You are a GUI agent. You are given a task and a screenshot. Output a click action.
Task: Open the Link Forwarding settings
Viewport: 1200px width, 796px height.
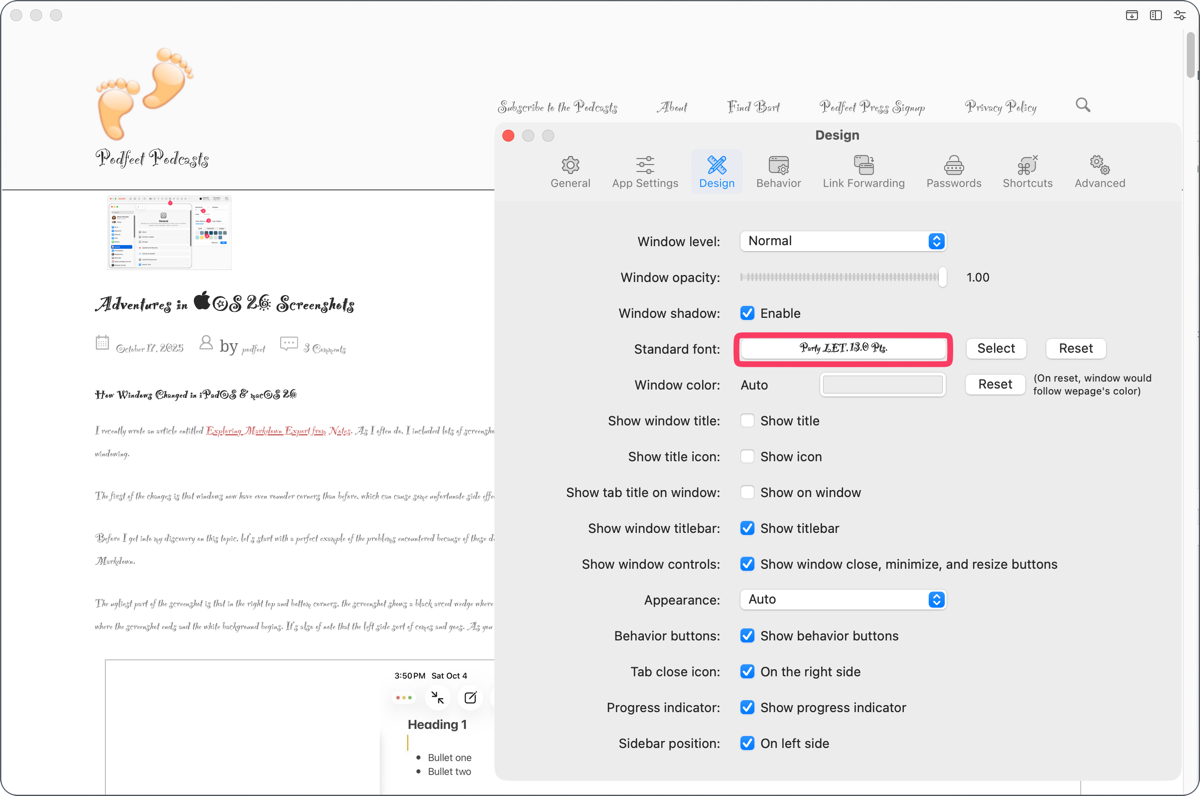click(864, 170)
